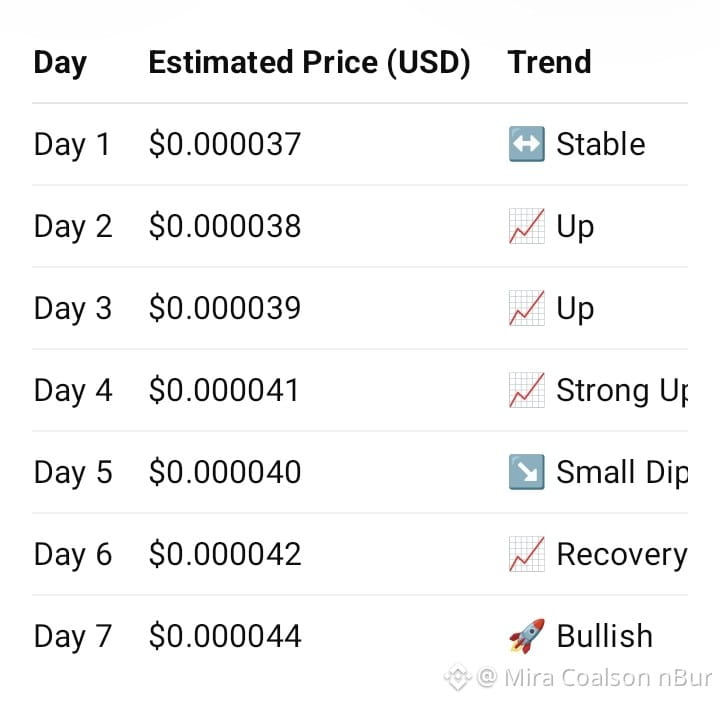
Task: Click the chart icon beside Recovery
Action: tap(527, 554)
